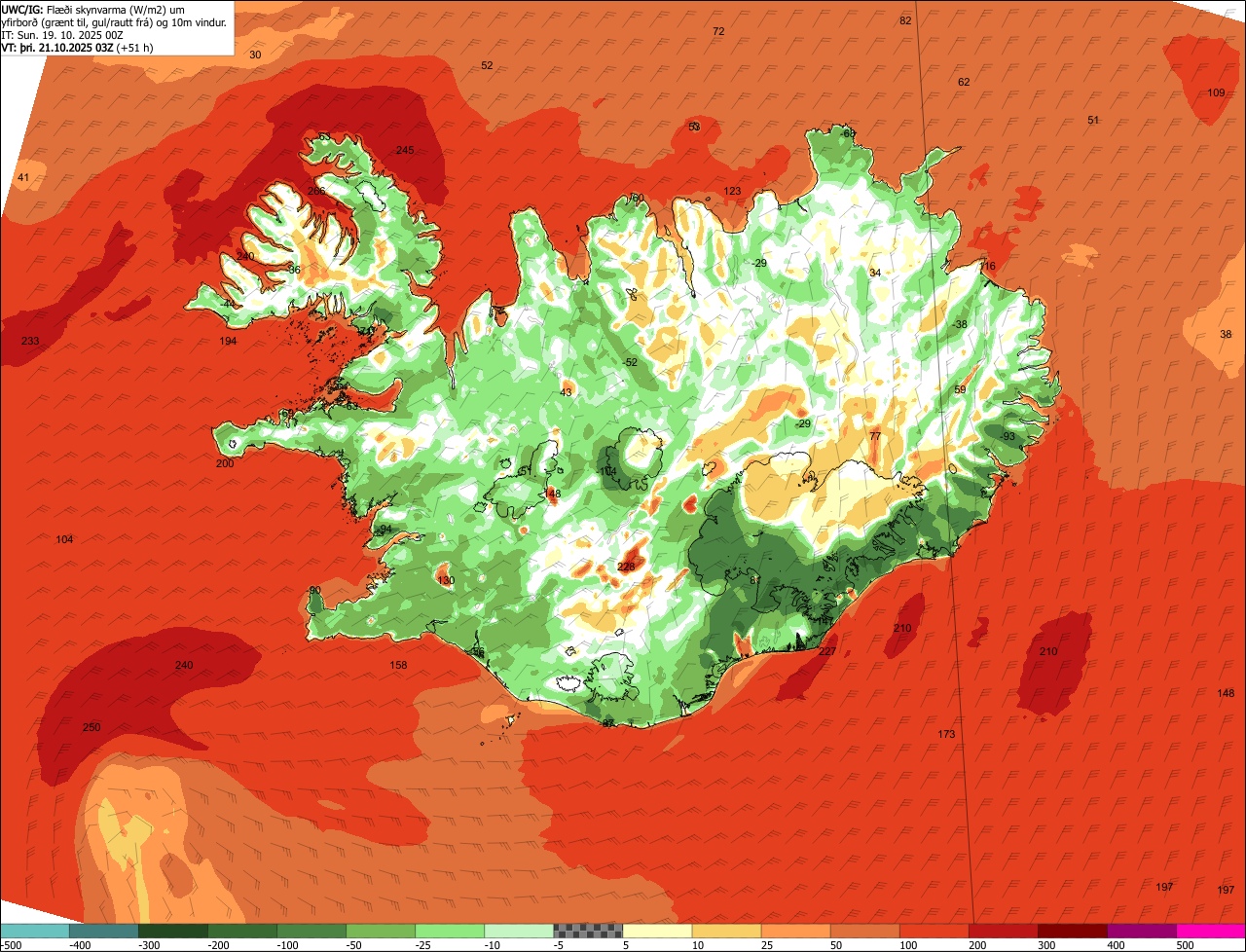Click the orange 50 to 100 legend swatch

tap(864, 931)
